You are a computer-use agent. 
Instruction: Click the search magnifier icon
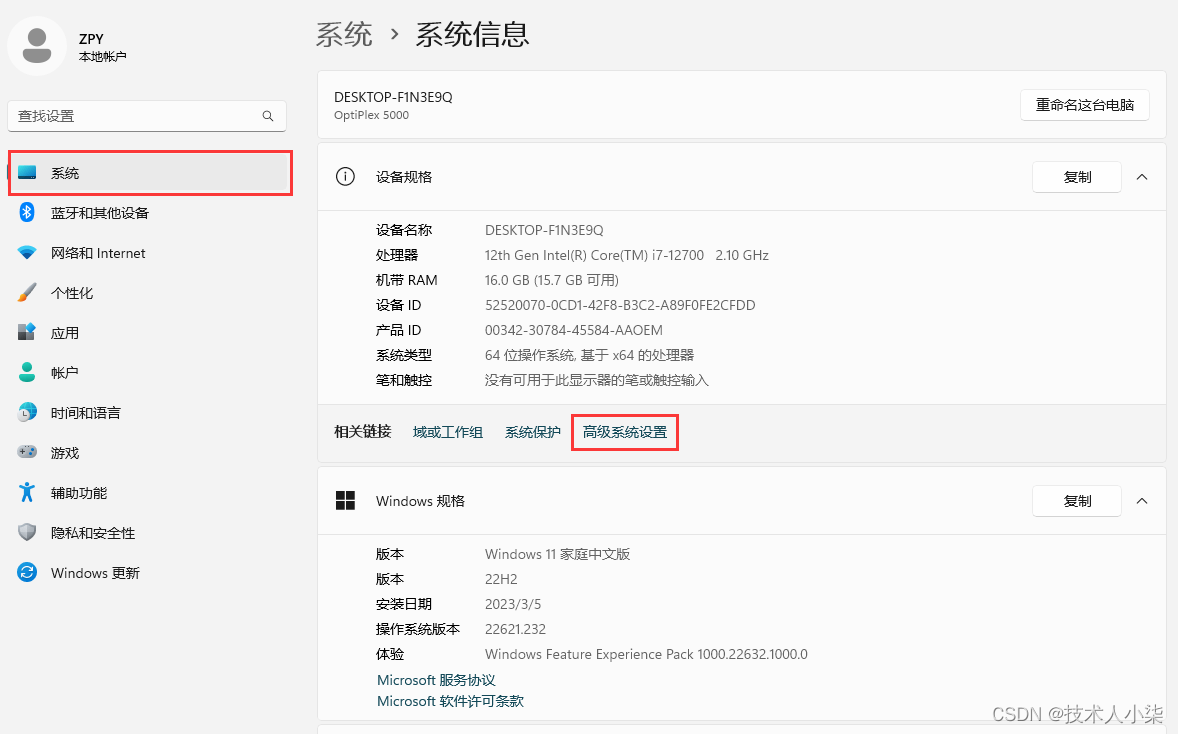pyautogui.click(x=267, y=116)
